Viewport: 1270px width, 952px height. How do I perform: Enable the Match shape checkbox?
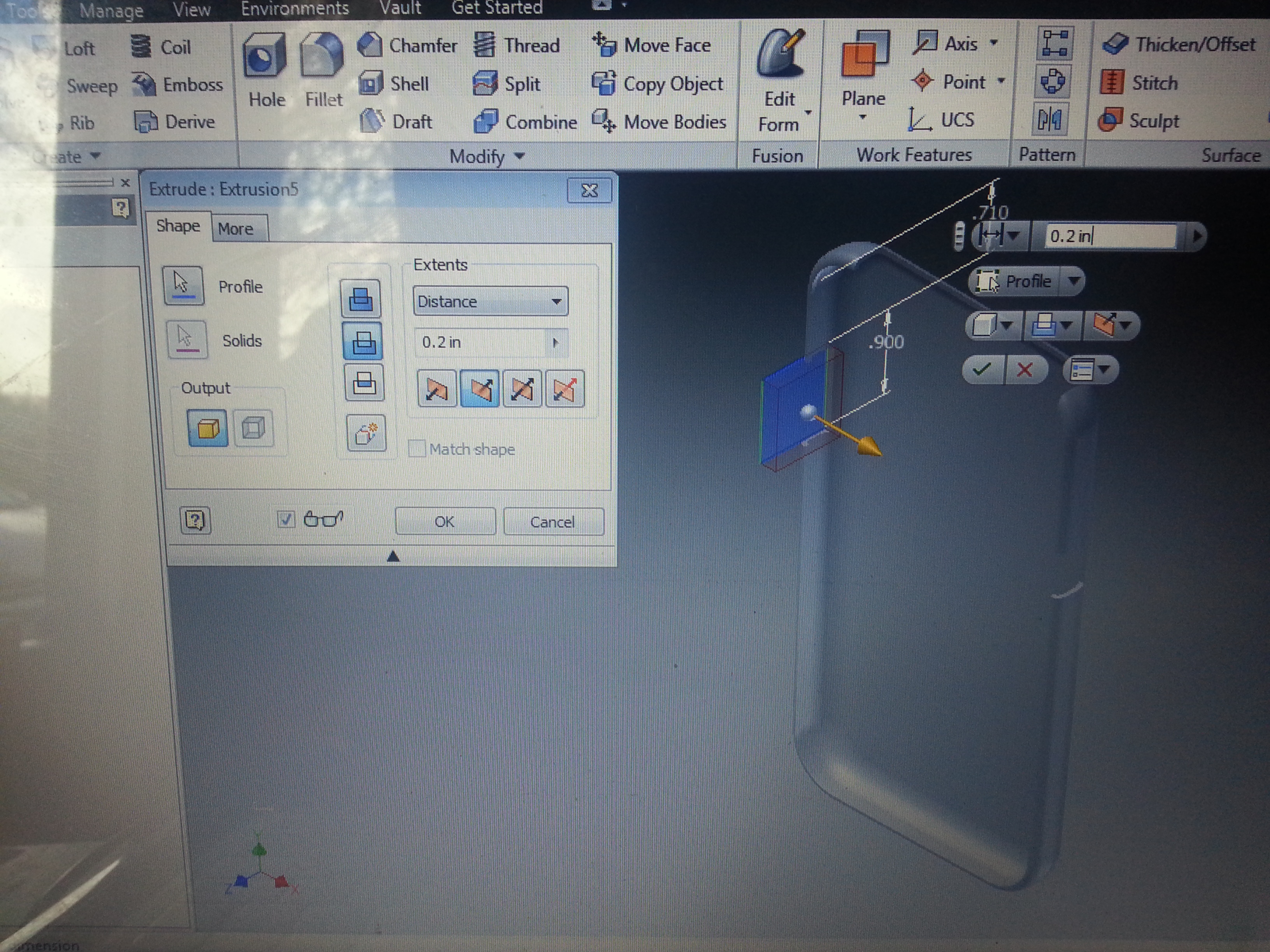(417, 449)
